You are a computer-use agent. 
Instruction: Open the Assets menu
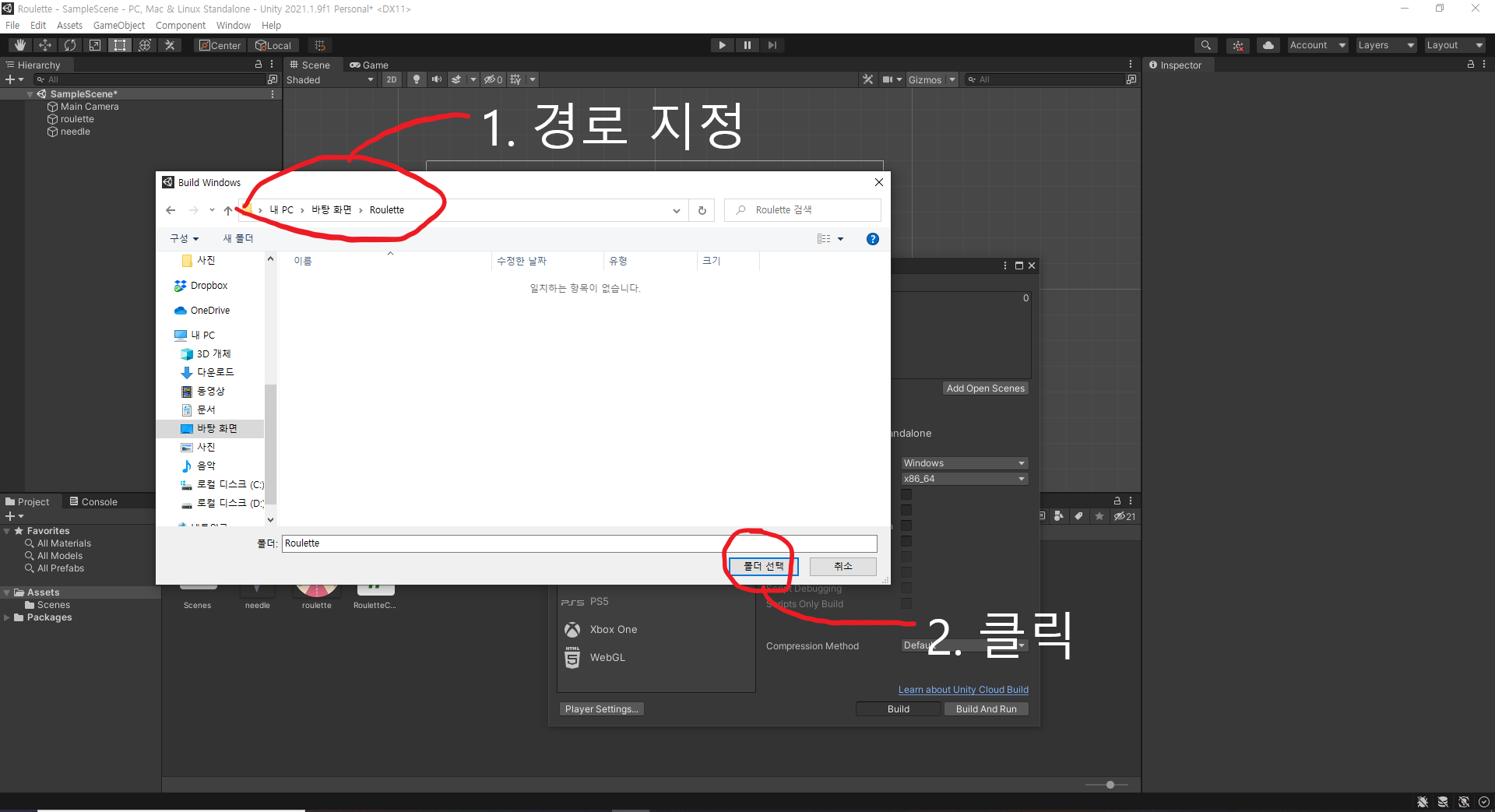point(69,25)
